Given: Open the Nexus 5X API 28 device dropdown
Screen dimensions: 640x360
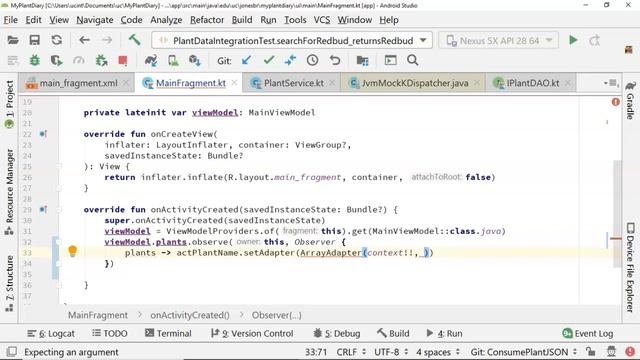Looking at the screenshot, I should pyautogui.click(x=498, y=40).
